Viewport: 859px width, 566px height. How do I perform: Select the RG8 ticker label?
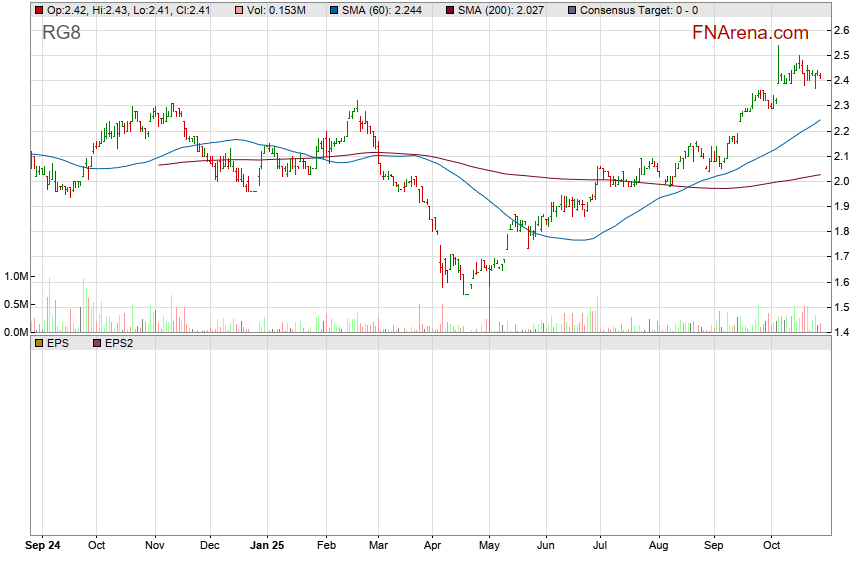pyautogui.click(x=61, y=32)
